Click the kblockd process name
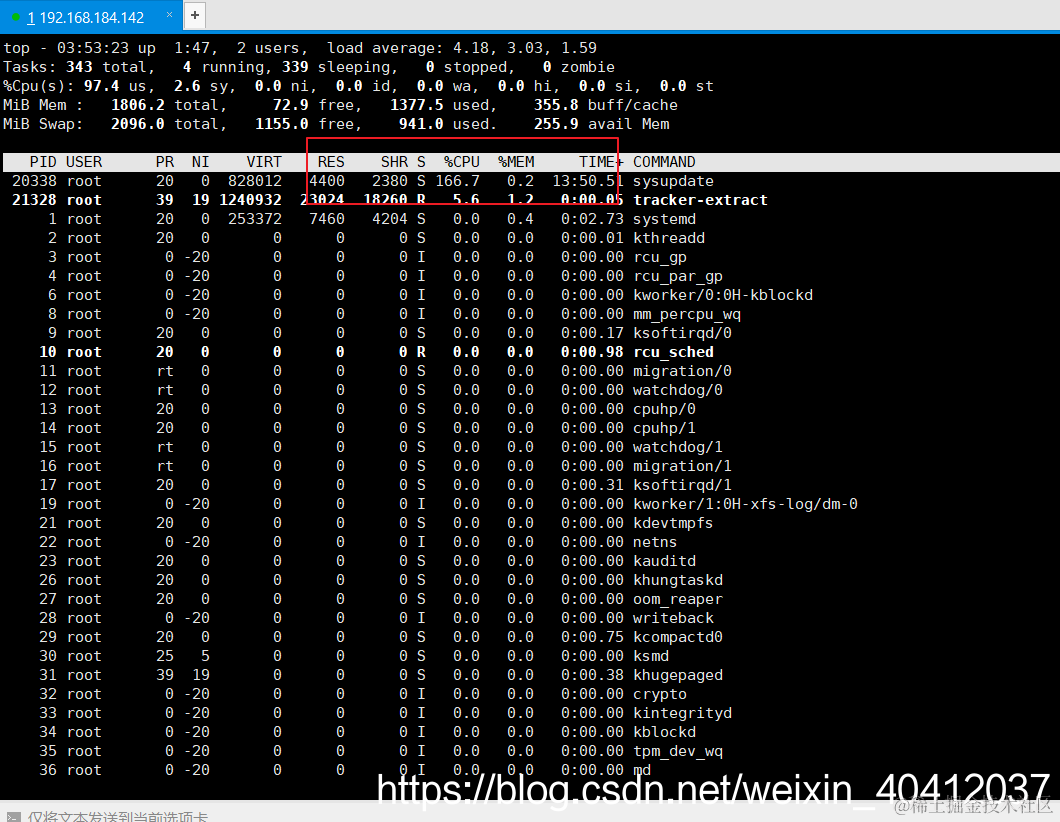Image resolution: width=1060 pixels, height=822 pixels. 664,731
